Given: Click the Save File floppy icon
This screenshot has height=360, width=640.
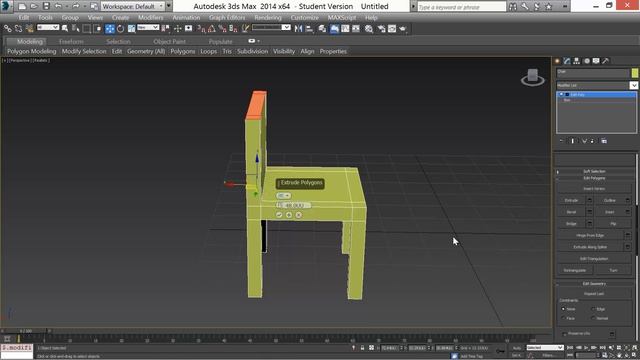Looking at the screenshot, I should click(x=46, y=6).
